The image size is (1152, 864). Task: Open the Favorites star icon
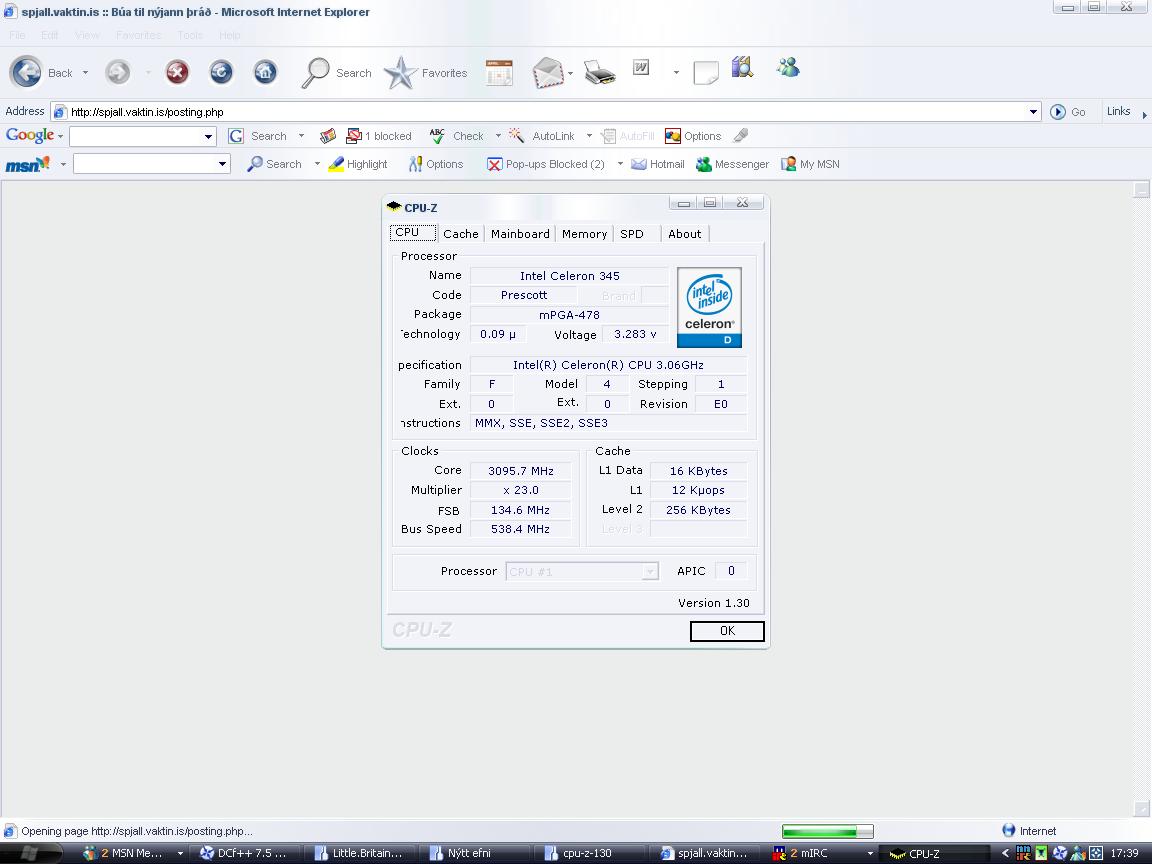tap(401, 73)
